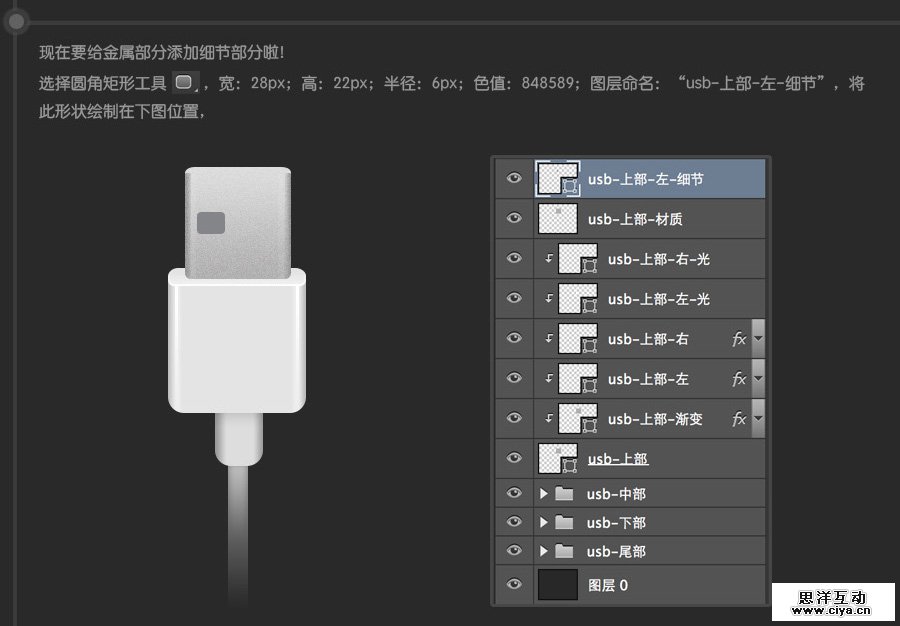
Task: Collapse the effects list on usb-上部-右
Action: [757, 339]
